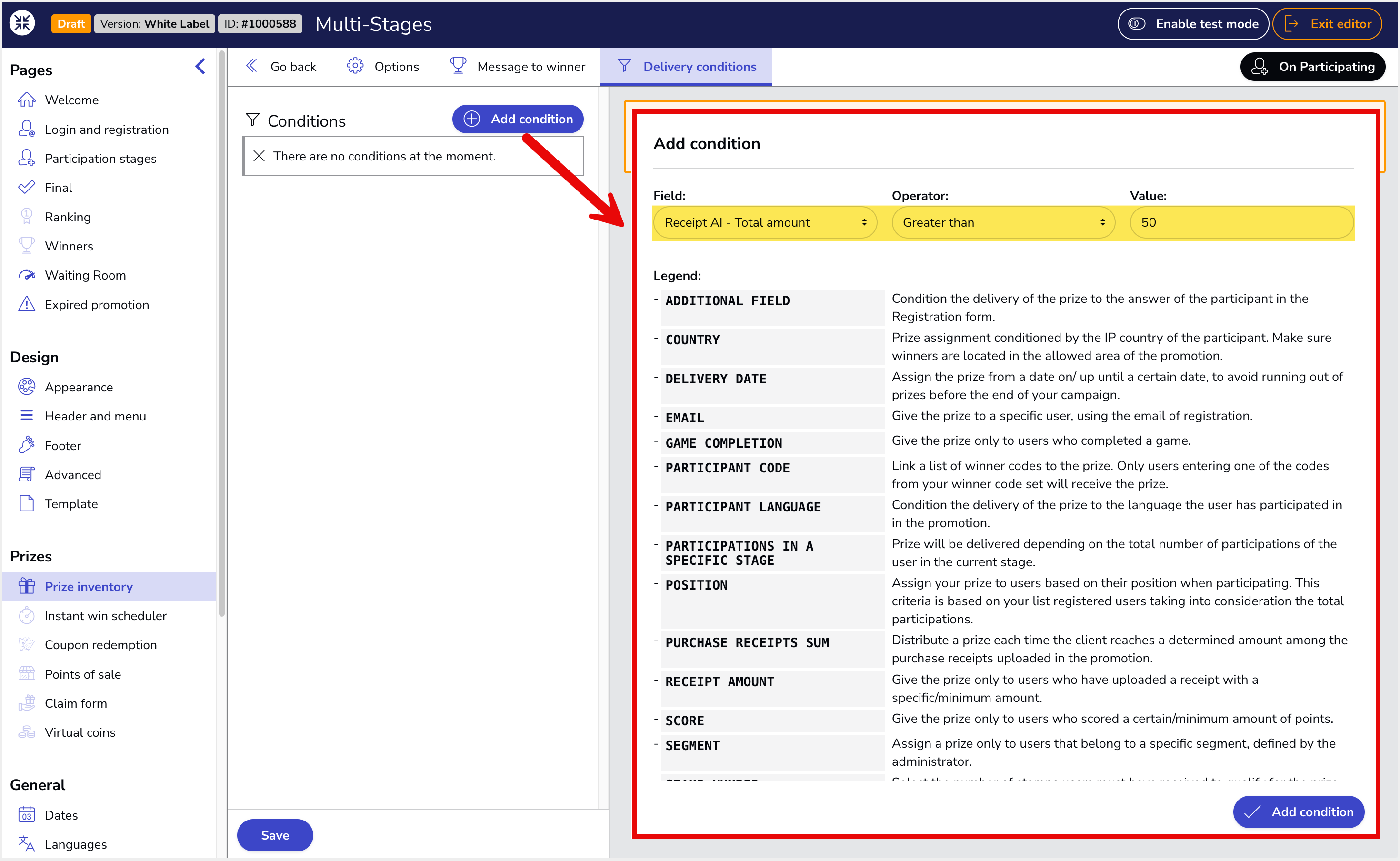
Task: Click the Header and menu hamburger icon
Action: click(26, 416)
